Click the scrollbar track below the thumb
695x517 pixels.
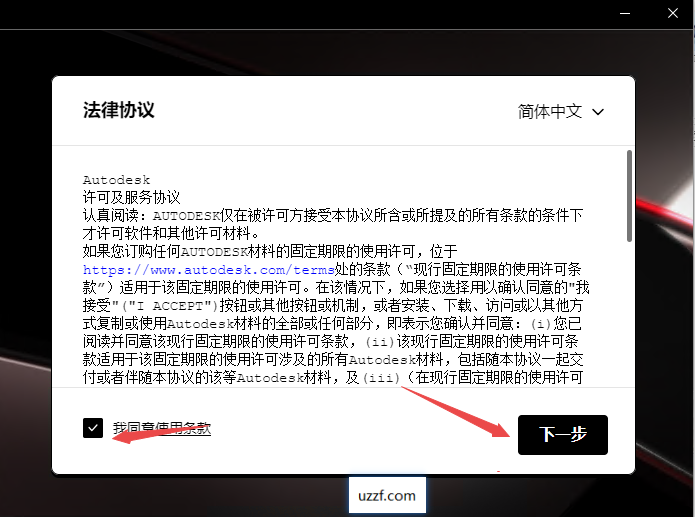[x=628, y=320]
